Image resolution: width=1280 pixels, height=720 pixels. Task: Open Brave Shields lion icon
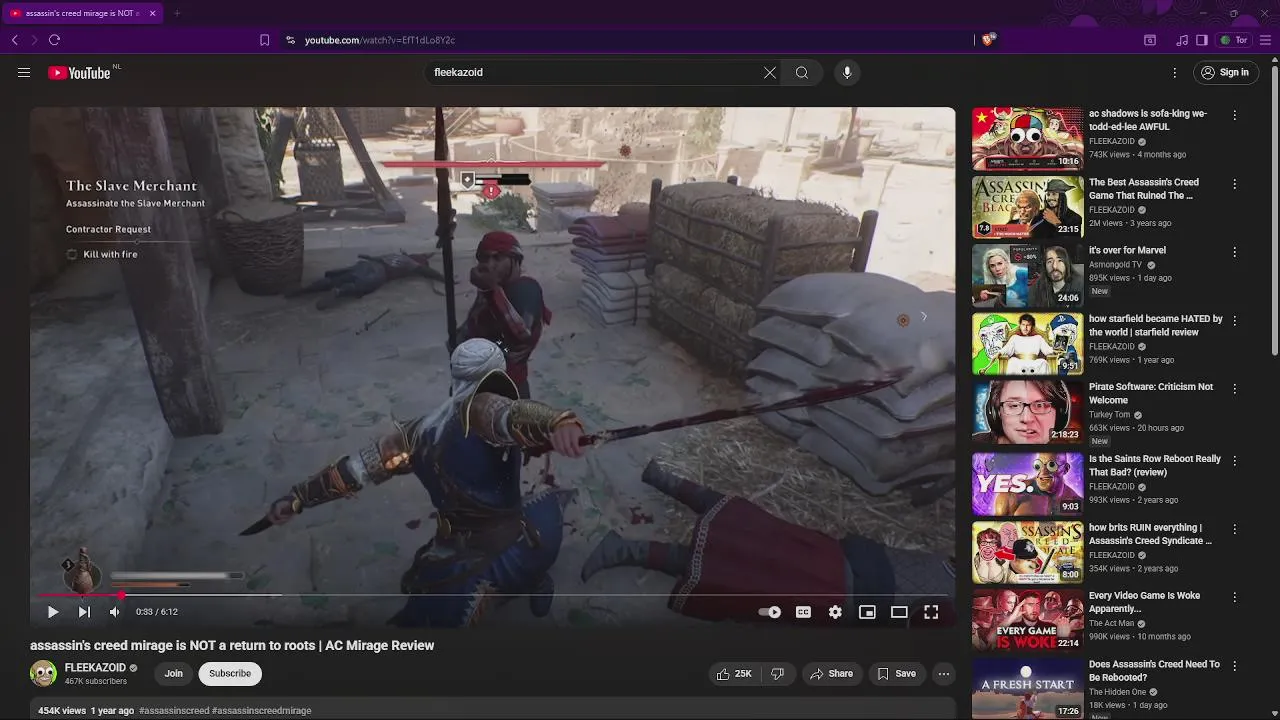[988, 40]
